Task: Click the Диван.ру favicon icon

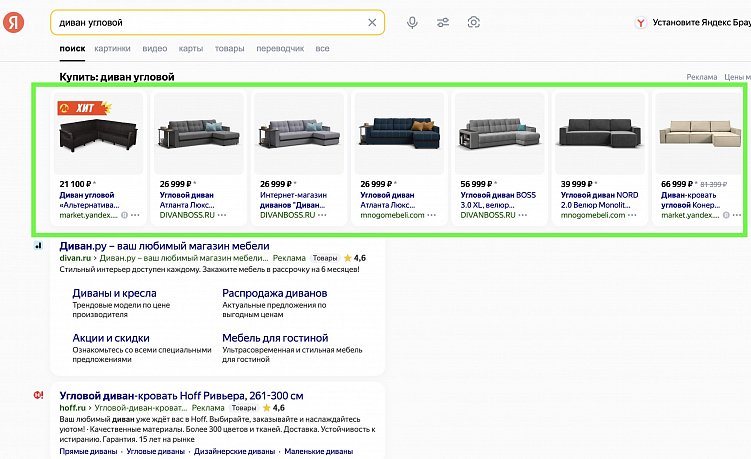Action: 38,246
